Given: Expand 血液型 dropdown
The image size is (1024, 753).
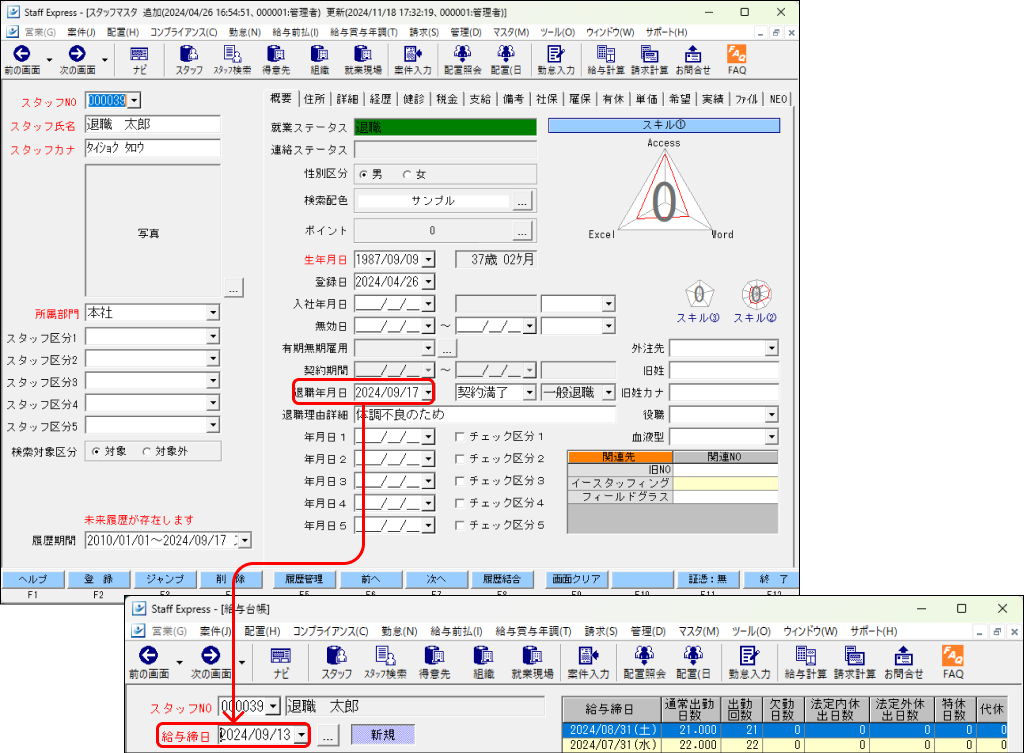Looking at the screenshot, I should point(772,437).
